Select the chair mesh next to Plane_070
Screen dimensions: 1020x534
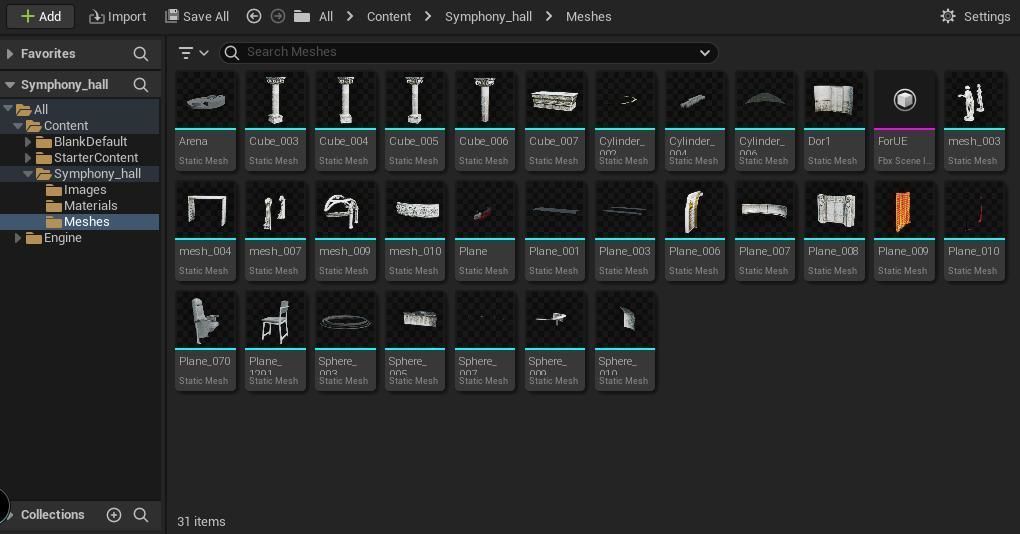tap(276, 341)
